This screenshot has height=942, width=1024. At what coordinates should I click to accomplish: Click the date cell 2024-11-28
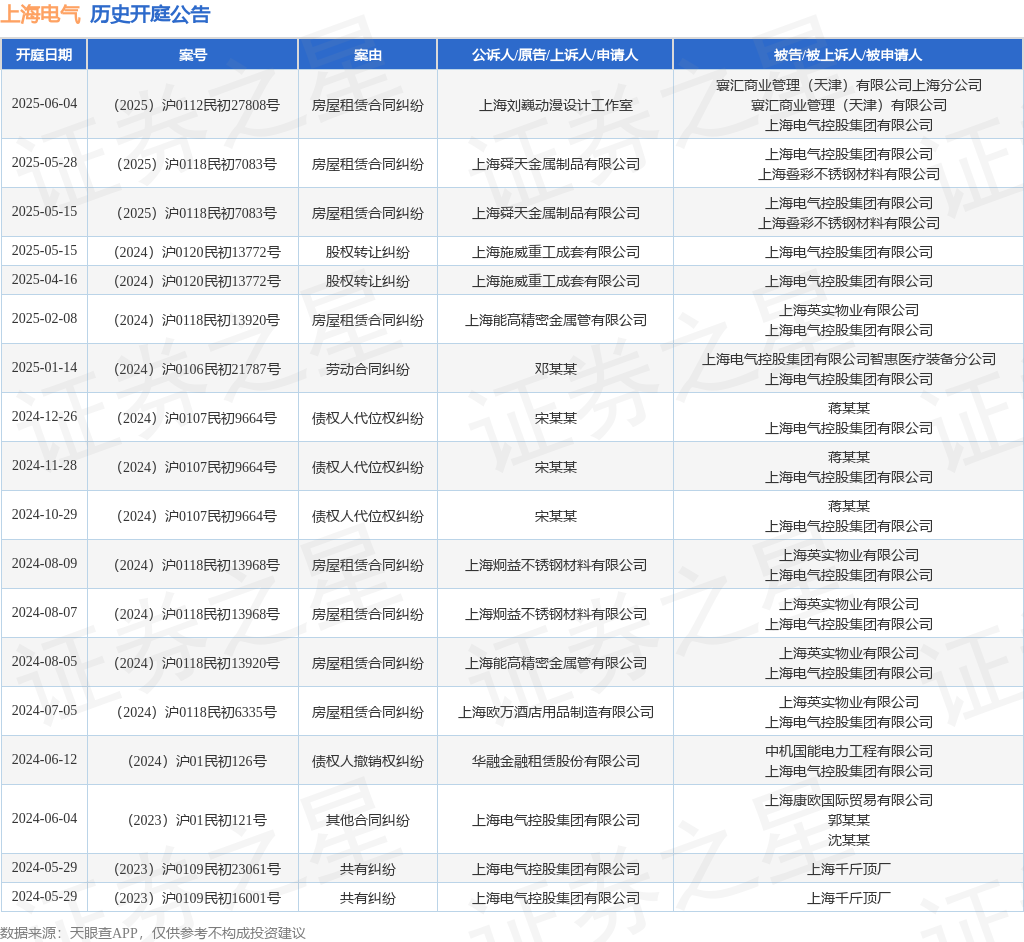44,466
